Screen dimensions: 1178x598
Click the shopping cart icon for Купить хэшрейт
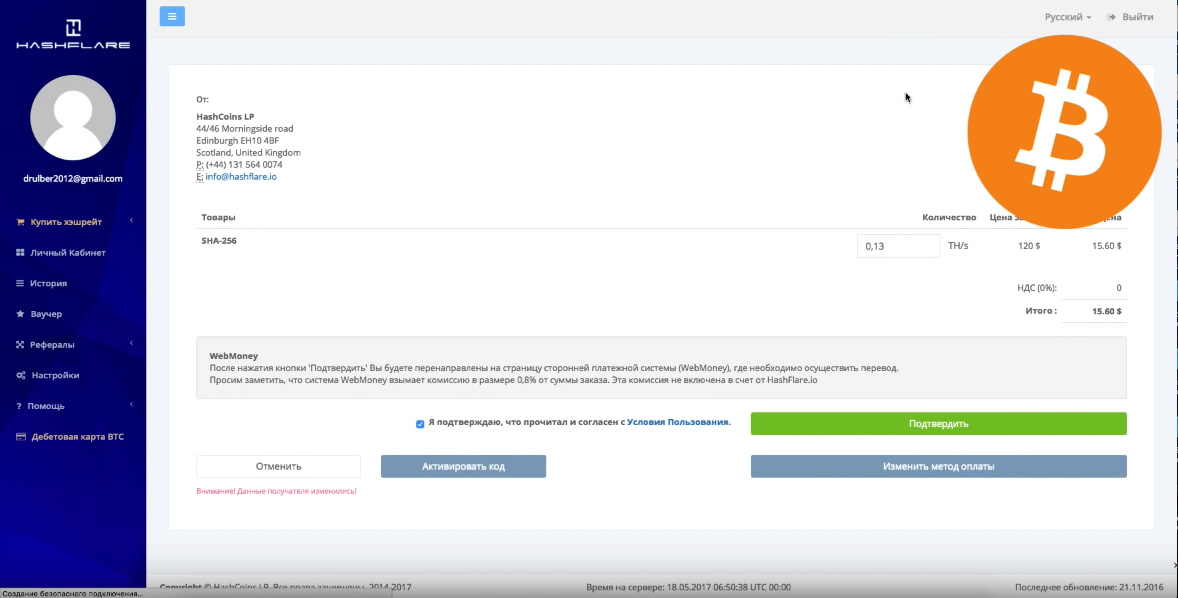[20, 222]
